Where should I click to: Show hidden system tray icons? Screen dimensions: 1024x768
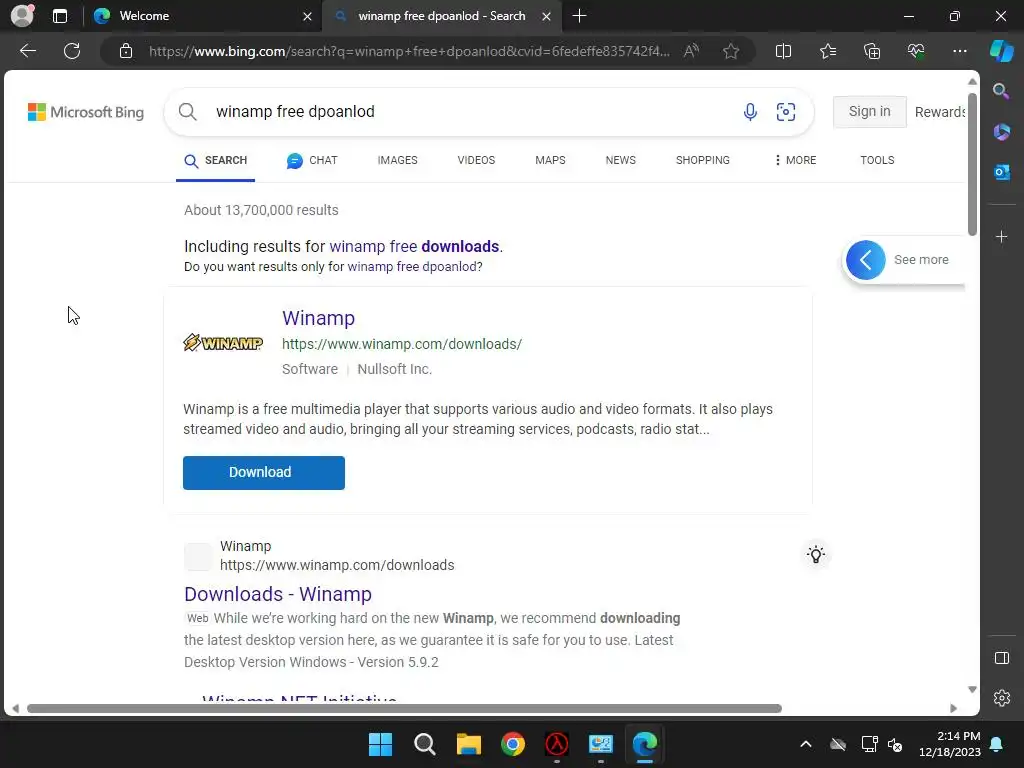click(x=806, y=744)
